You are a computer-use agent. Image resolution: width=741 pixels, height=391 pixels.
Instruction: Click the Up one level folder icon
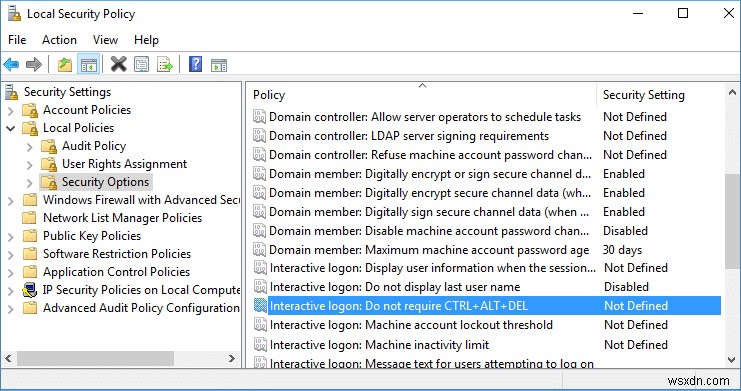[x=65, y=64]
